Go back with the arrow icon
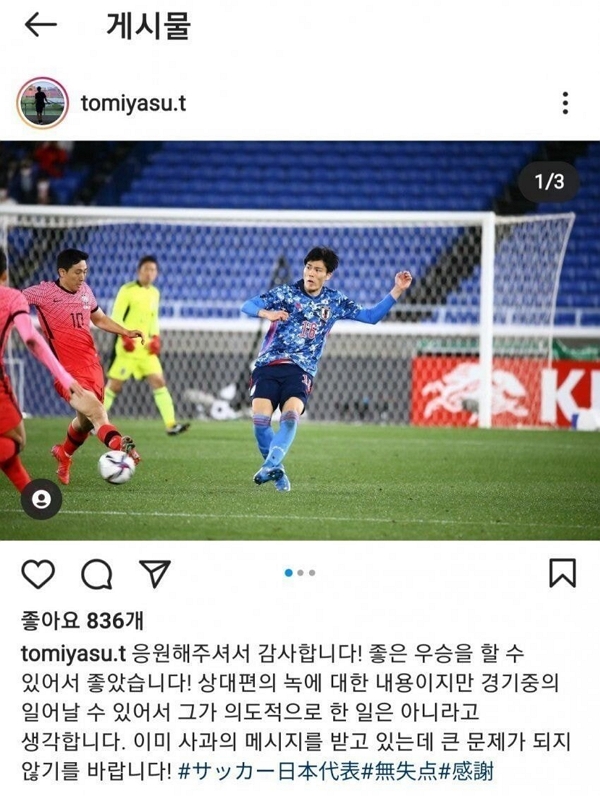This screenshot has height=796, width=600. tap(41, 25)
